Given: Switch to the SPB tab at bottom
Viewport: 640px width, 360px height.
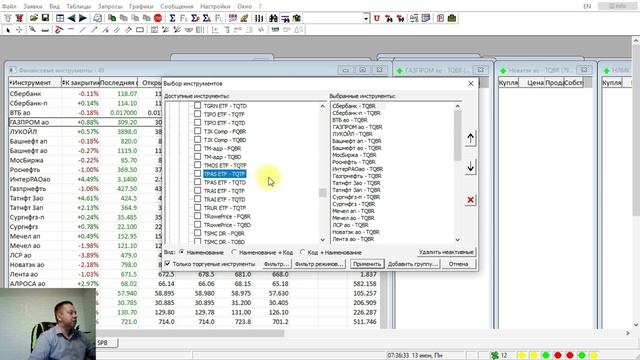Looking at the screenshot, I should (102, 343).
